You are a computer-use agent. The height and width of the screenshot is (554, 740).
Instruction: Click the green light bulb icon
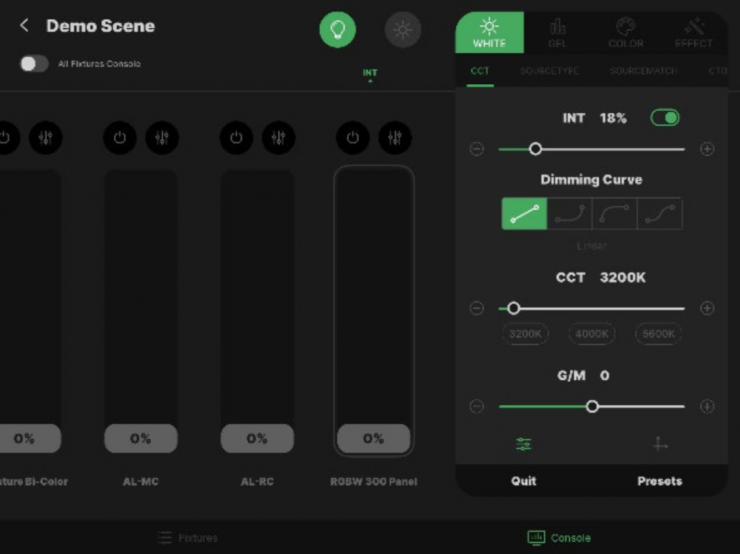coord(337,29)
